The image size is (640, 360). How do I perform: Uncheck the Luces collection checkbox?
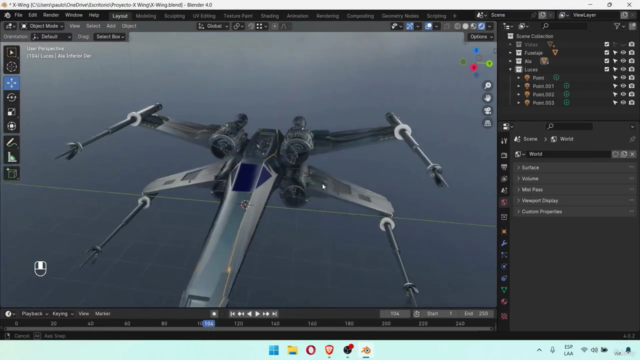[607, 69]
